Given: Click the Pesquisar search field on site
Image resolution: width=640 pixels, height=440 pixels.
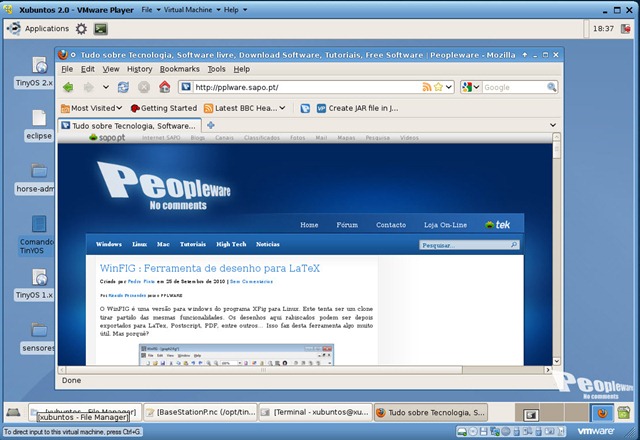Looking at the screenshot, I should 464,245.
